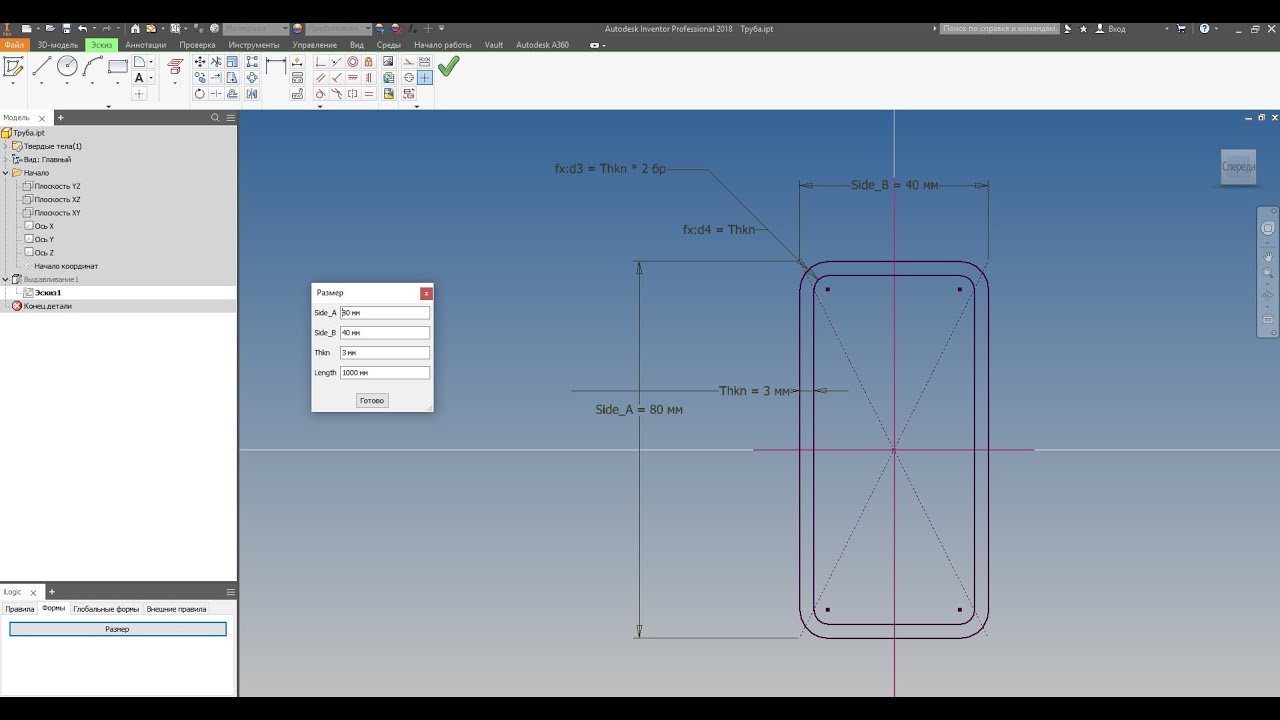This screenshot has width=1280, height=720.
Task: Select the Rotate tool in ribbon
Action: pos(200,94)
